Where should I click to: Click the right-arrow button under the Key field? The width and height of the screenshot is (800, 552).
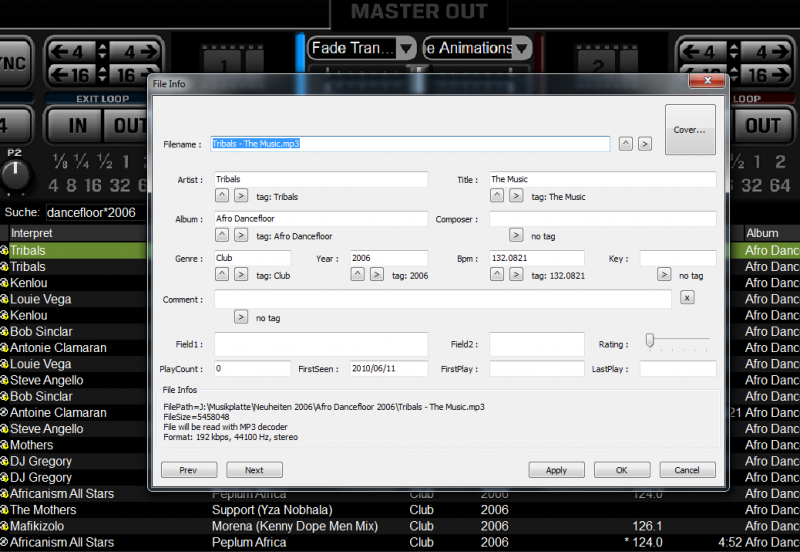(x=664, y=275)
